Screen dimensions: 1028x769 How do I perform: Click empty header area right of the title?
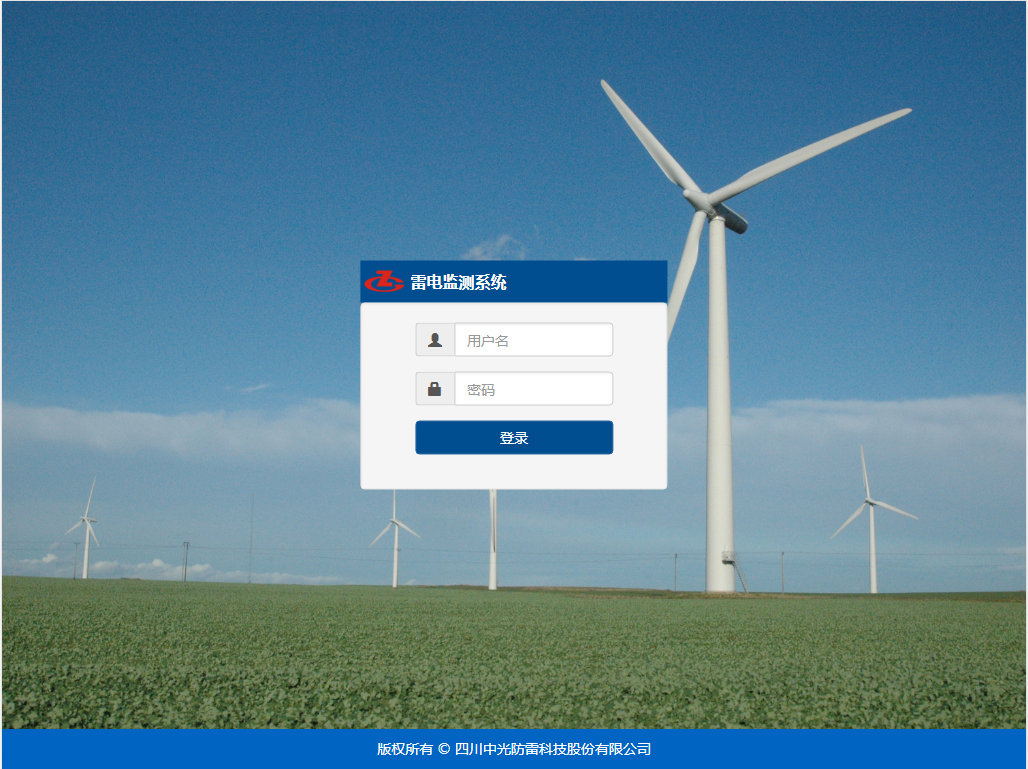click(590, 282)
